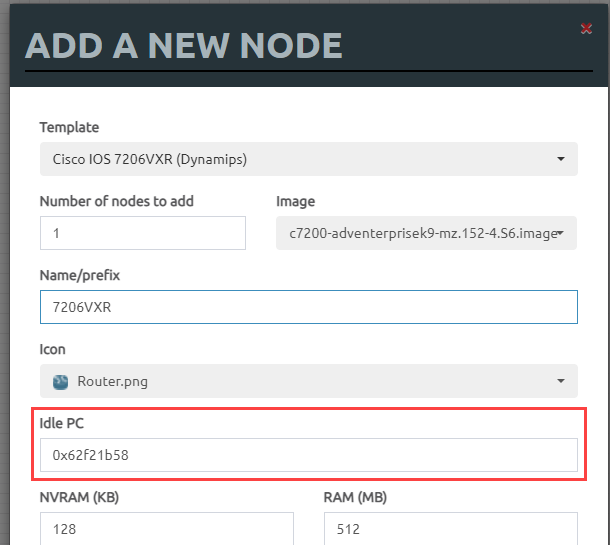Click the RAM (MB) field showing 512
The width and height of the screenshot is (610, 545).
pyautogui.click(x=450, y=529)
